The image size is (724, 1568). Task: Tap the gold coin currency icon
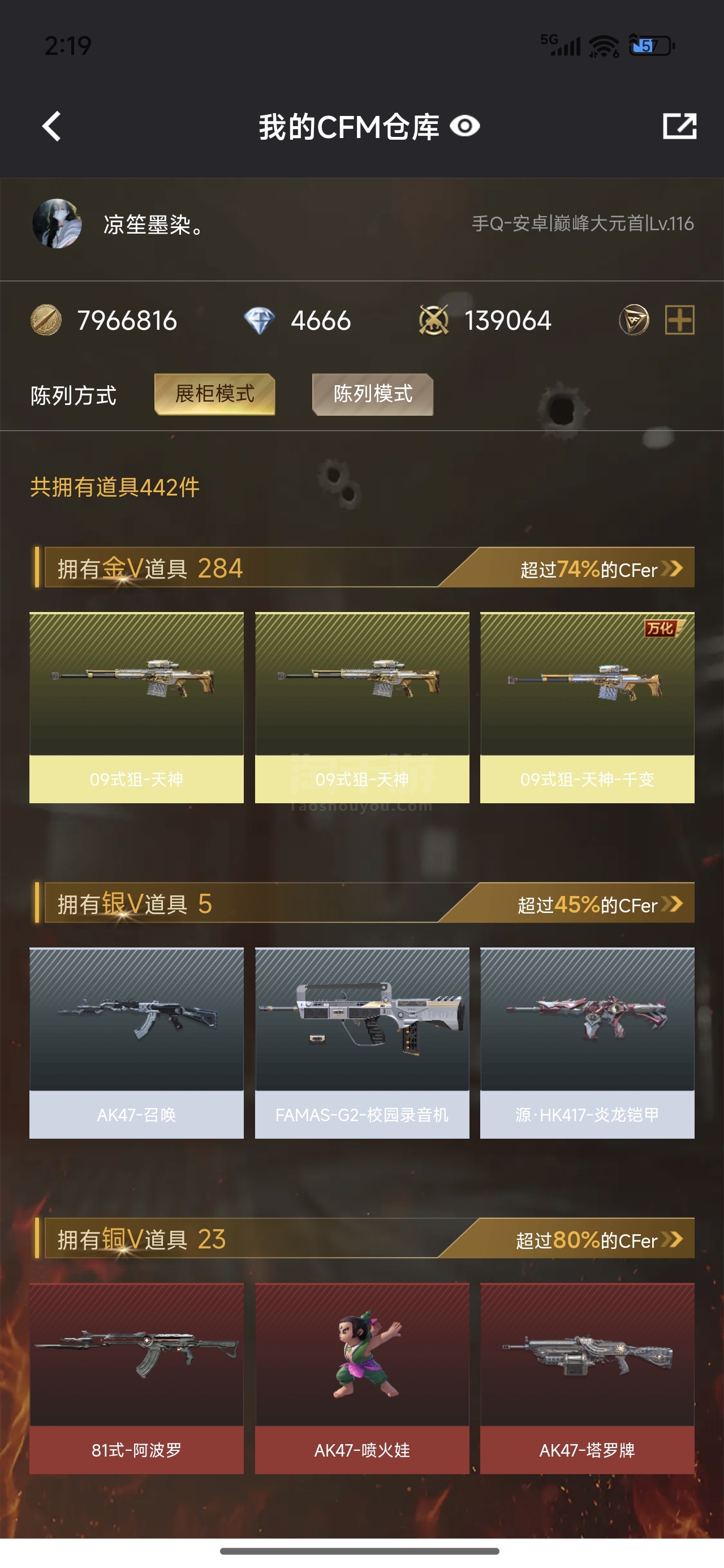(46, 320)
